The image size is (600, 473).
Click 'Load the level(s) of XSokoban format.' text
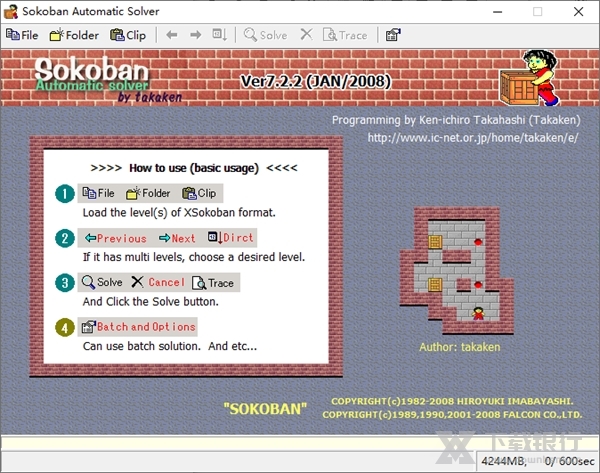pyautogui.click(x=179, y=213)
